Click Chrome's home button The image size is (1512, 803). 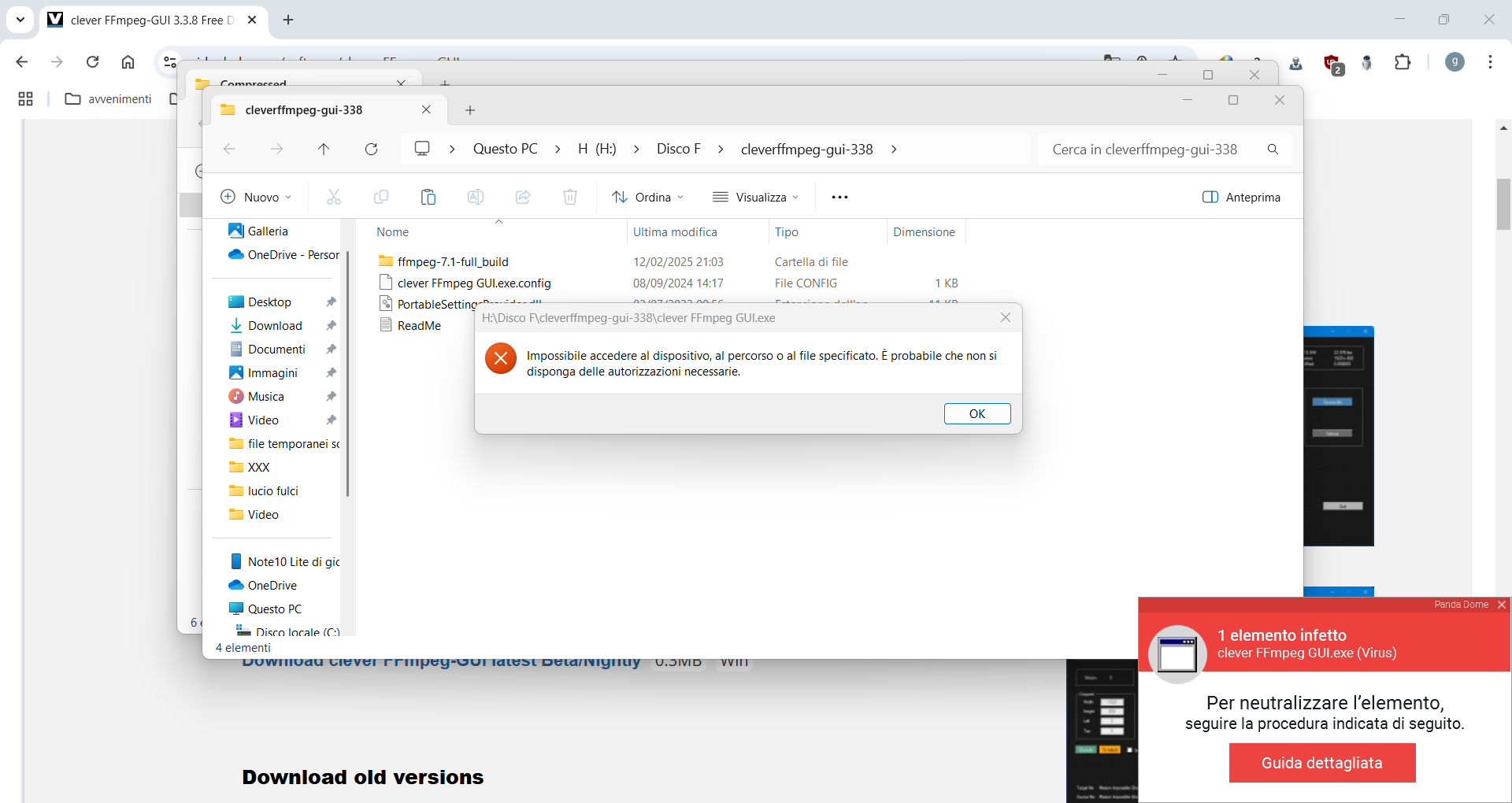[x=128, y=62]
